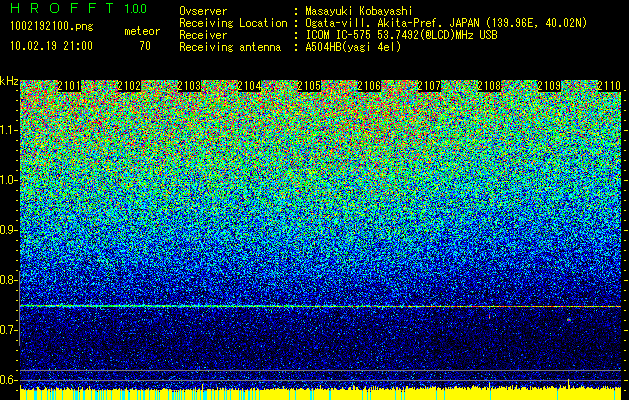Click the 2107 time marker
This screenshot has width=629, height=400.
point(429,86)
